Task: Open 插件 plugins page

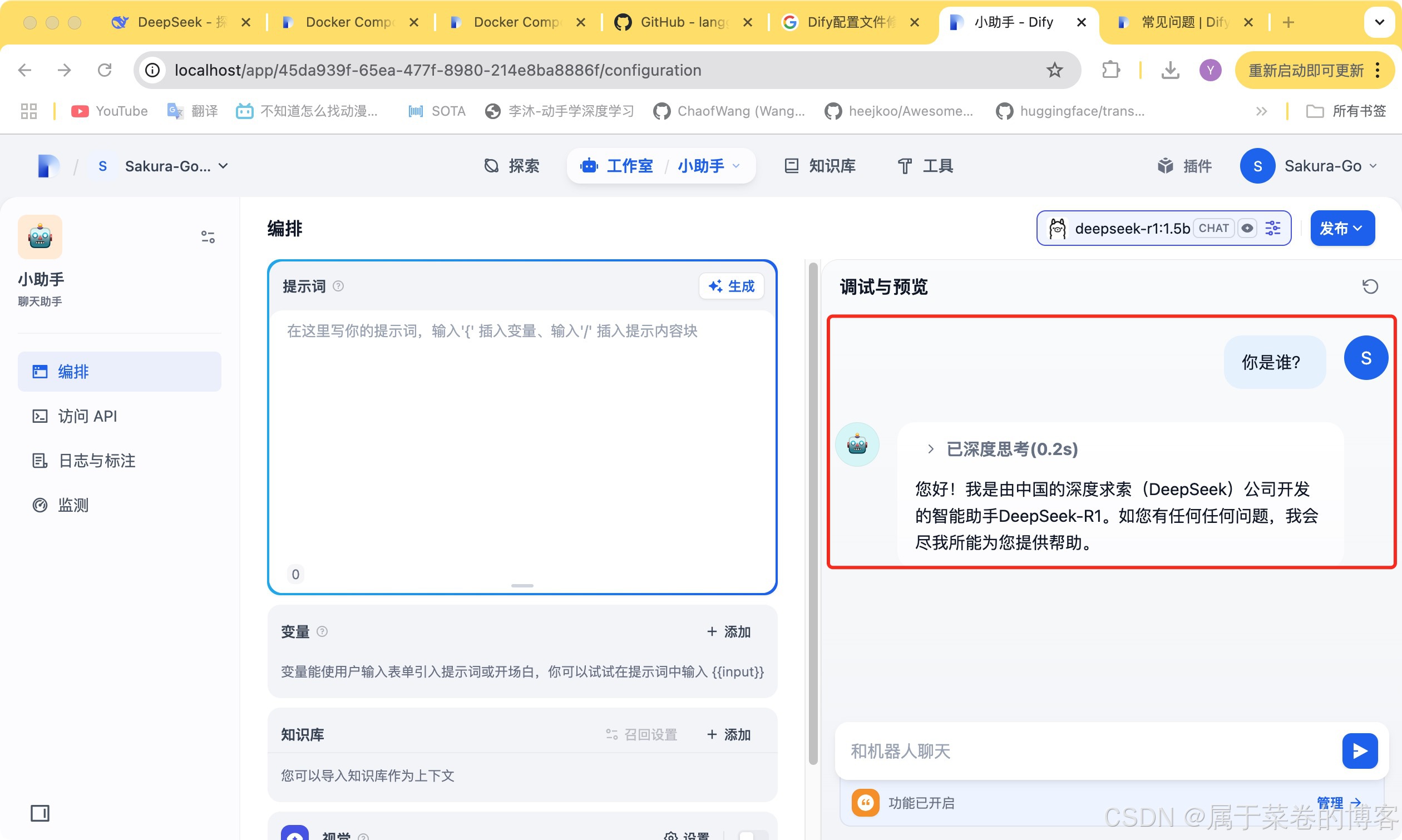Action: (1184, 166)
